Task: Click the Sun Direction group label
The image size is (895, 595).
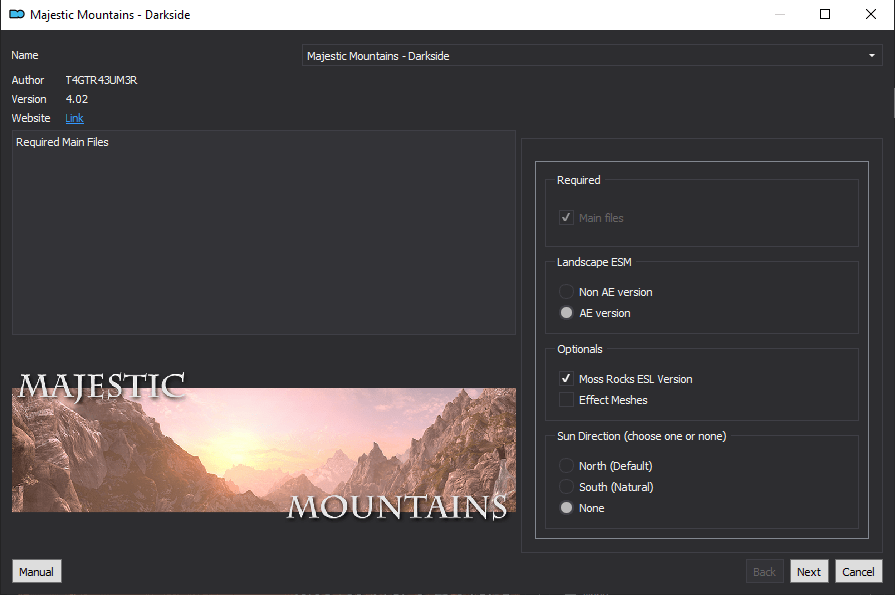Action: tap(642, 436)
